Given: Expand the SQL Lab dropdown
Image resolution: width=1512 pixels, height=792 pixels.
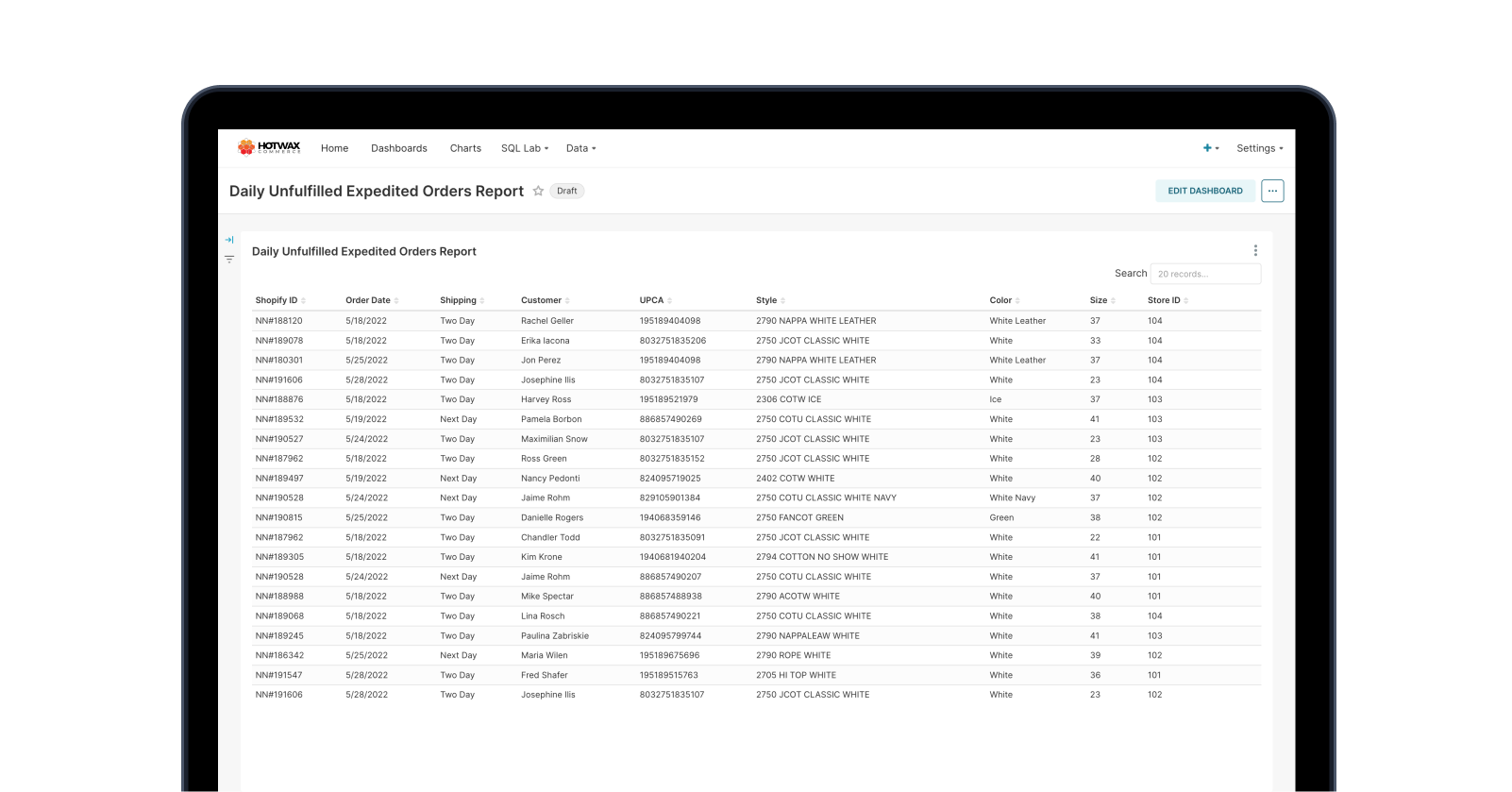Looking at the screenshot, I should click(x=525, y=148).
